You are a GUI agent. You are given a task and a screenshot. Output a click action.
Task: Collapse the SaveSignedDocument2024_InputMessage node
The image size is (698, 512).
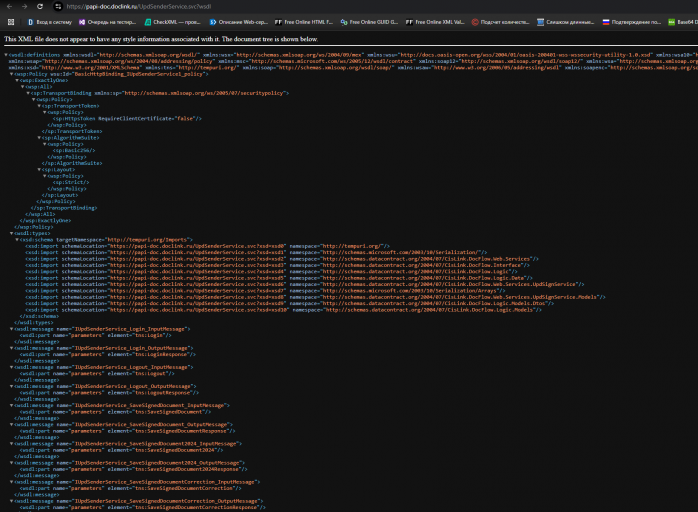click(x=12, y=444)
